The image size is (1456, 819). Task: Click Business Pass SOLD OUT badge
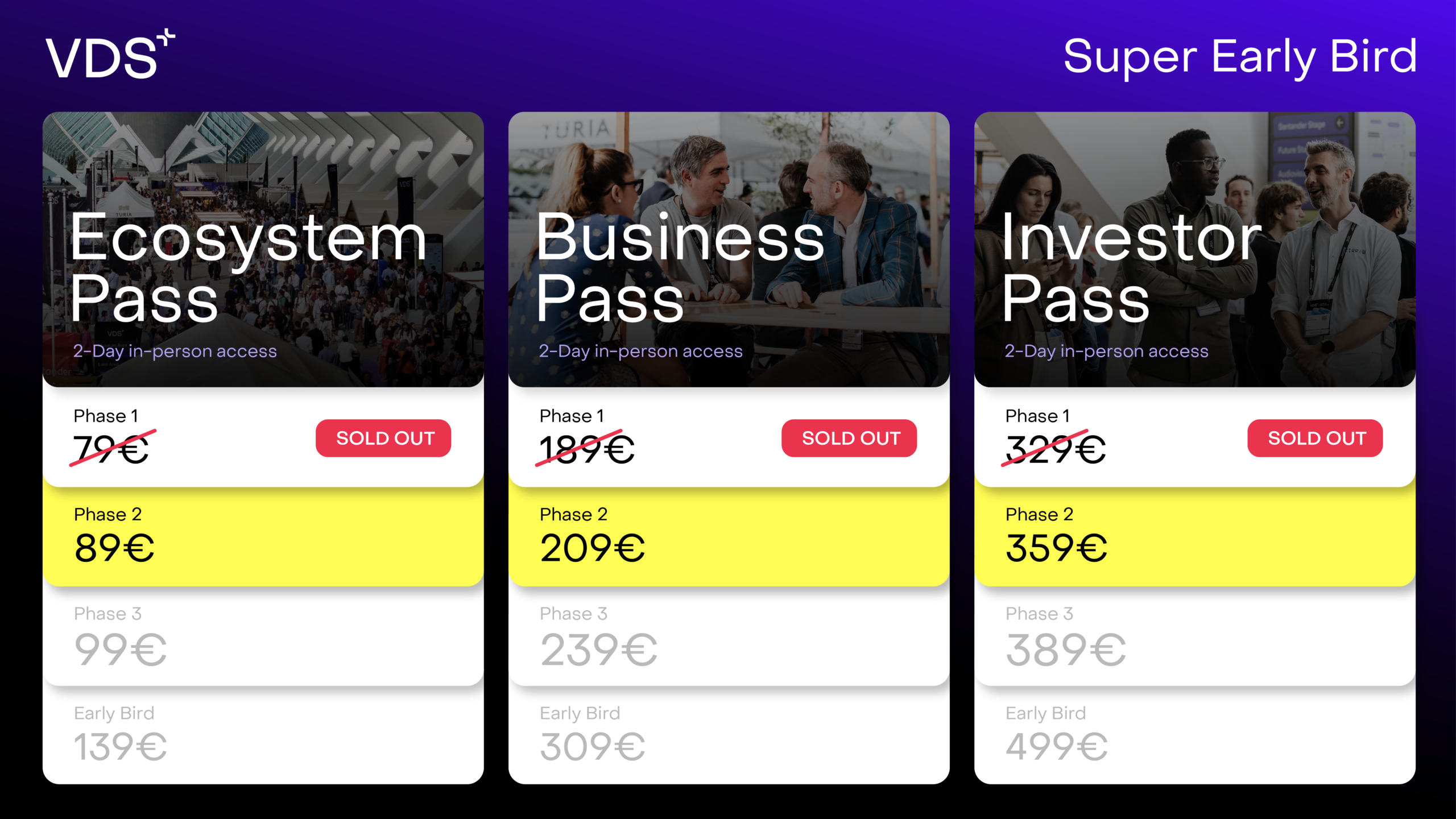pyautogui.click(x=849, y=438)
